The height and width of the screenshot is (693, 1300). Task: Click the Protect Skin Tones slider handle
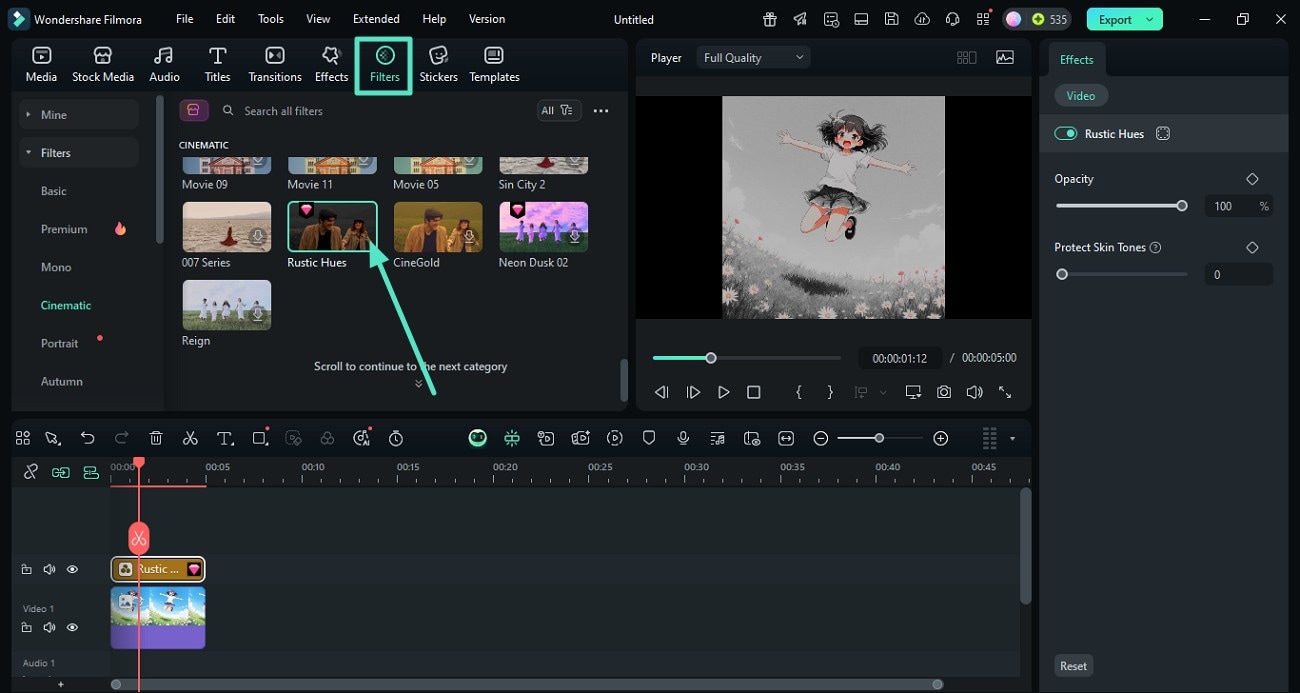[x=1062, y=274]
